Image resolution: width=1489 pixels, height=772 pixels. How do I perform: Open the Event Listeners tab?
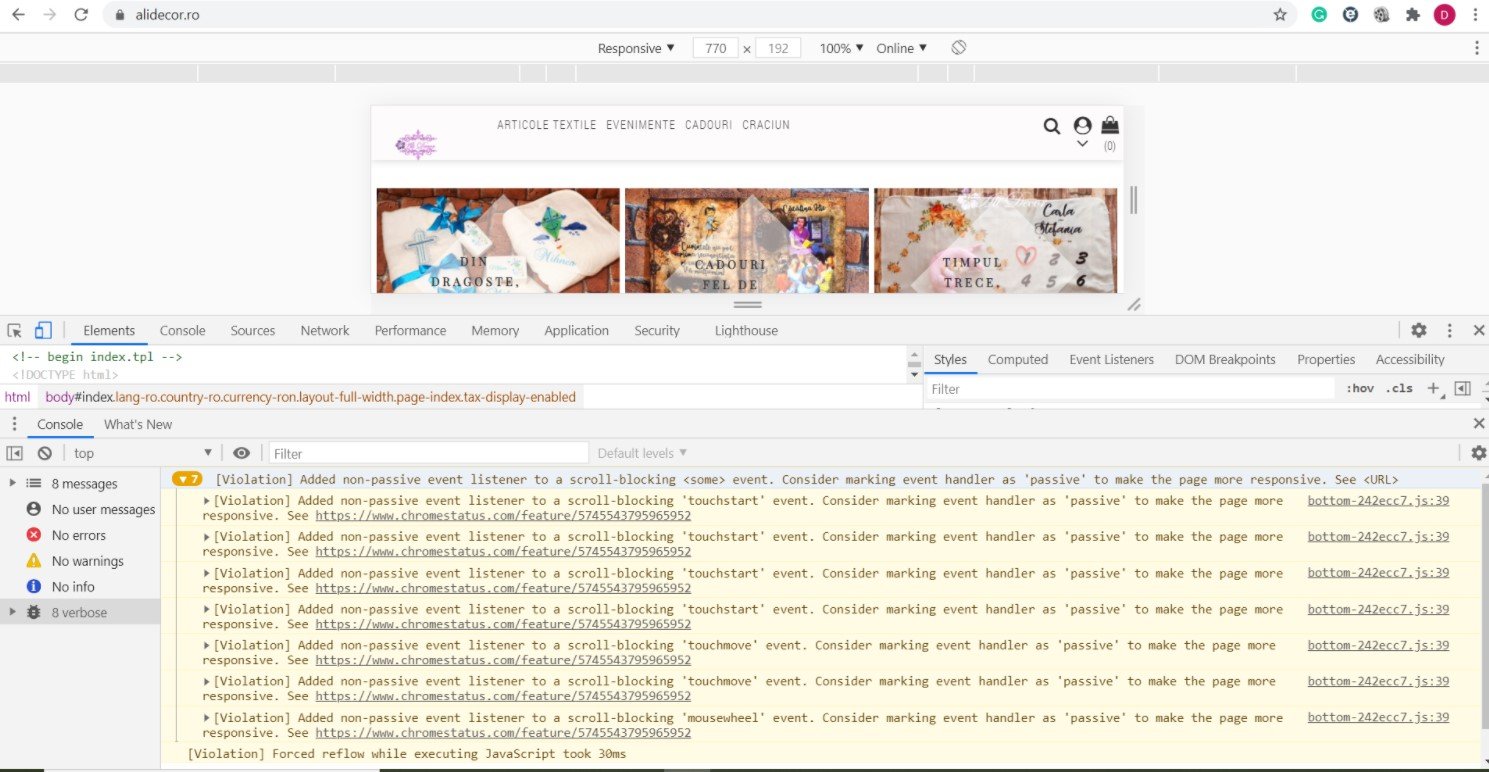pos(1111,360)
